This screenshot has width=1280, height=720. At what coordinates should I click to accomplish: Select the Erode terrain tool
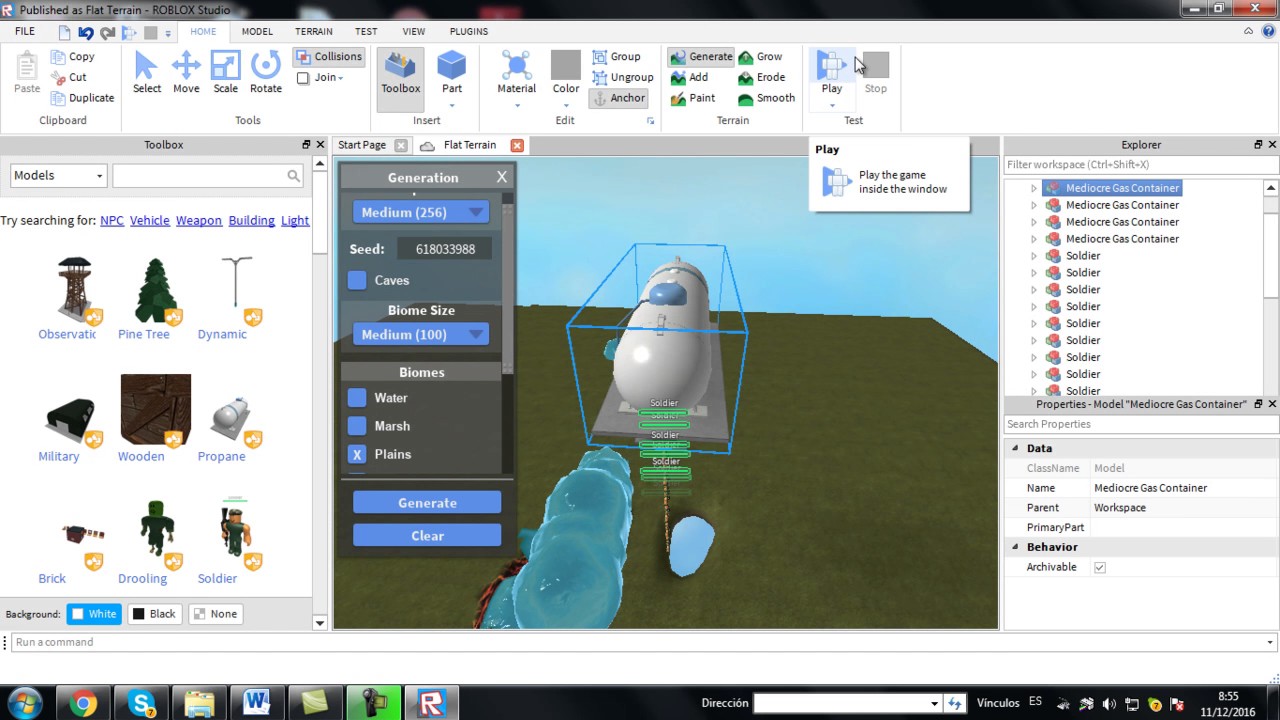762,77
